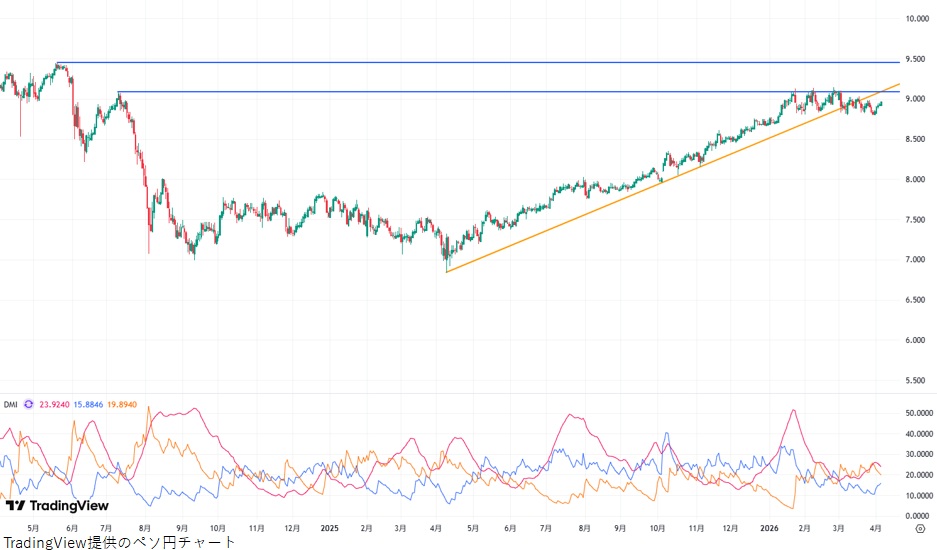Click the 7.000 price axis label
The width and height of the screenshot is (937, 550).
pos(917,260)
